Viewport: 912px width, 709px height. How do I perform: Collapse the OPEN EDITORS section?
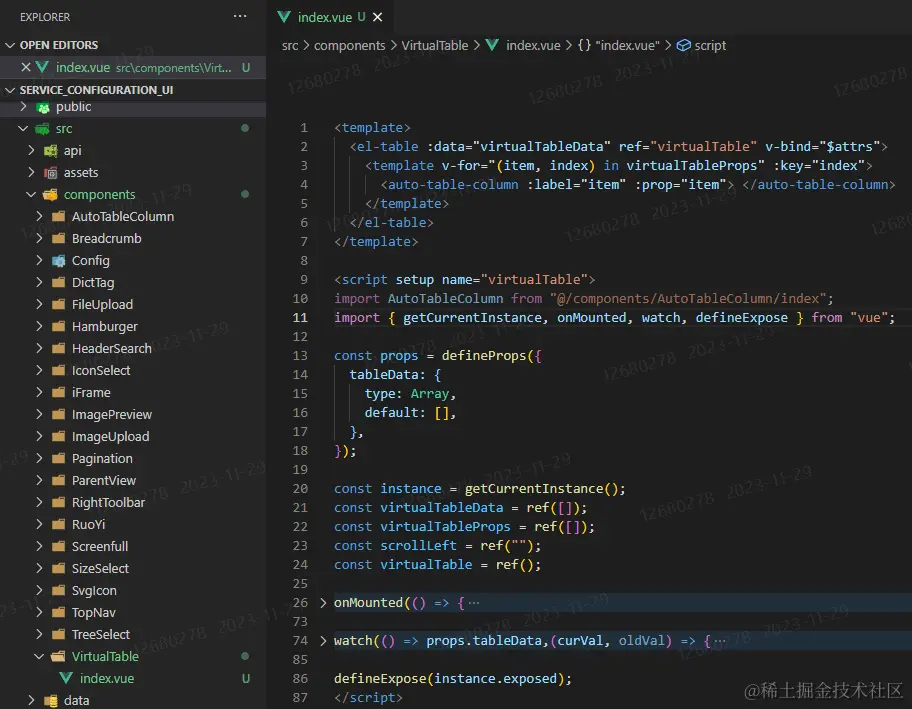pyautogui.click(x=10, y=45)
